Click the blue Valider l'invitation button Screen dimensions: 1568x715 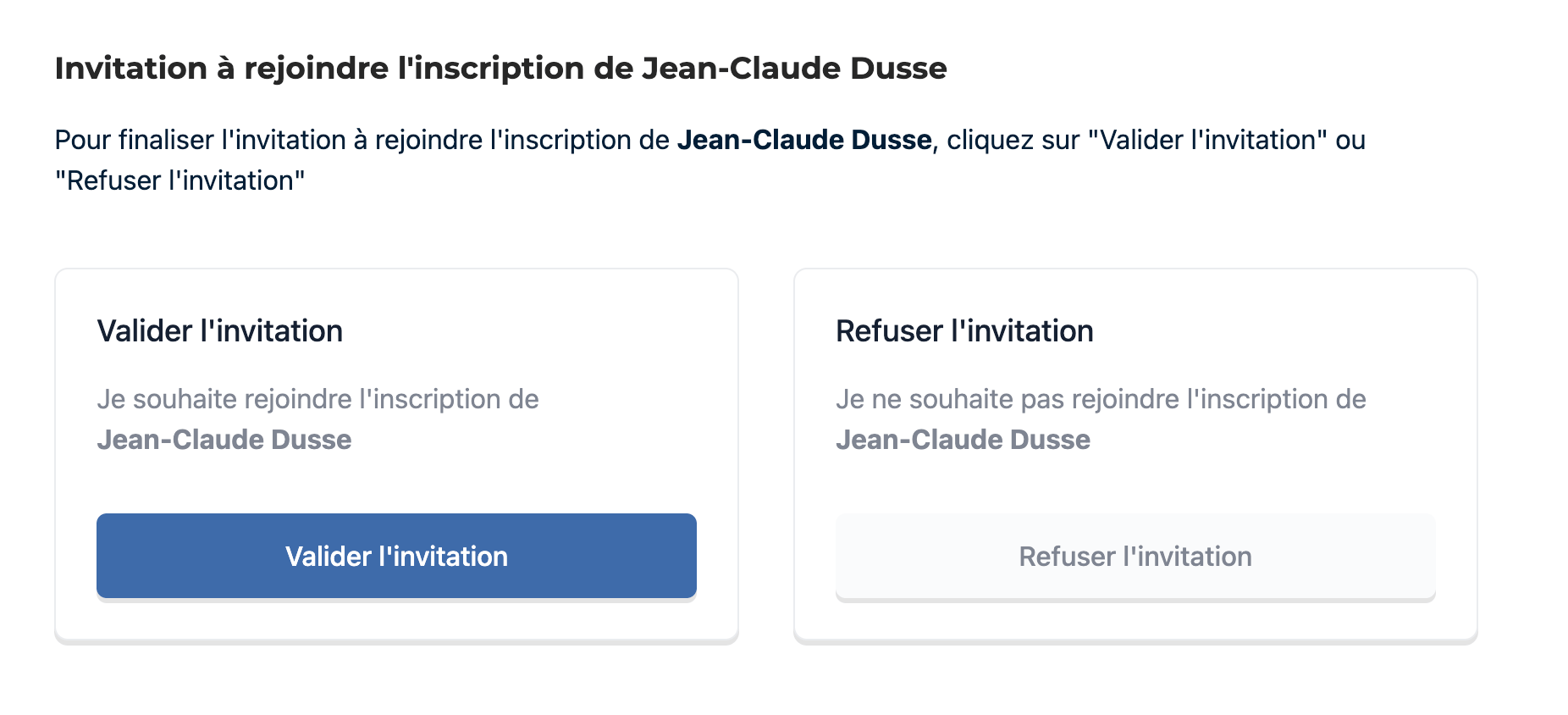click(x=396, y=556)
